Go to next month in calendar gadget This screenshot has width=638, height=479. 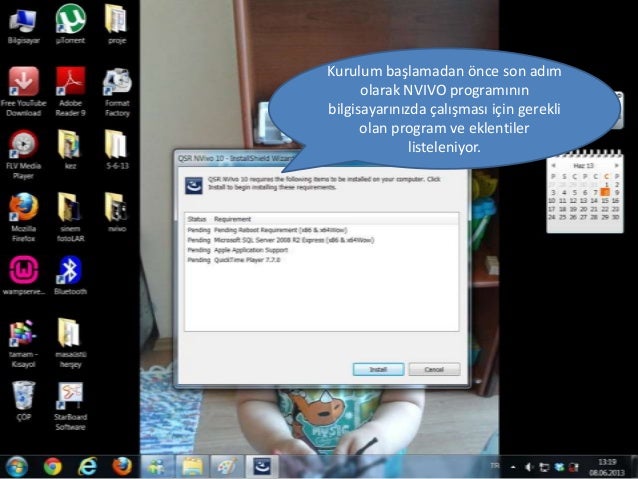coord(616,166)
